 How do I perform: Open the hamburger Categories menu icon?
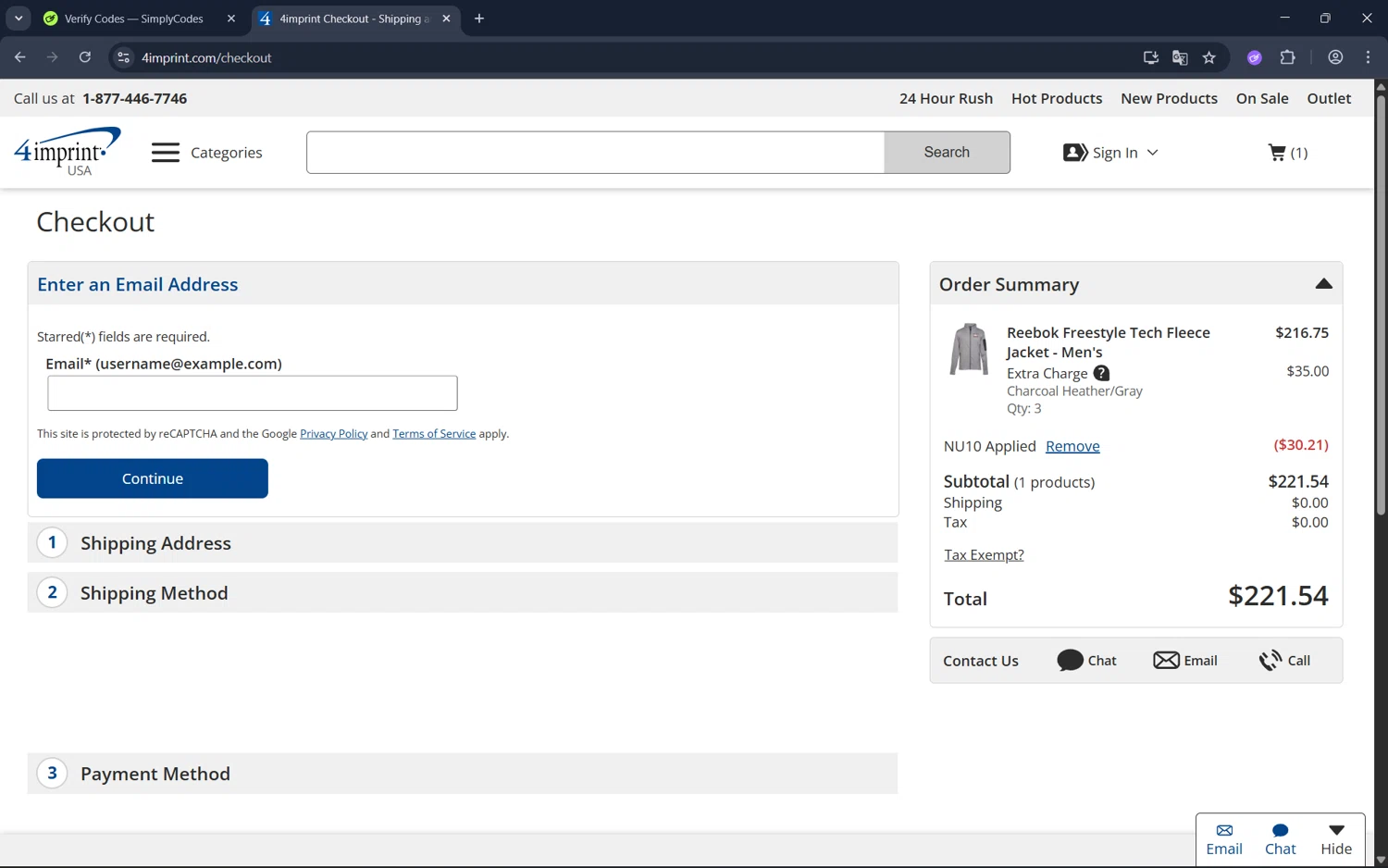click(x=166, y=153)
